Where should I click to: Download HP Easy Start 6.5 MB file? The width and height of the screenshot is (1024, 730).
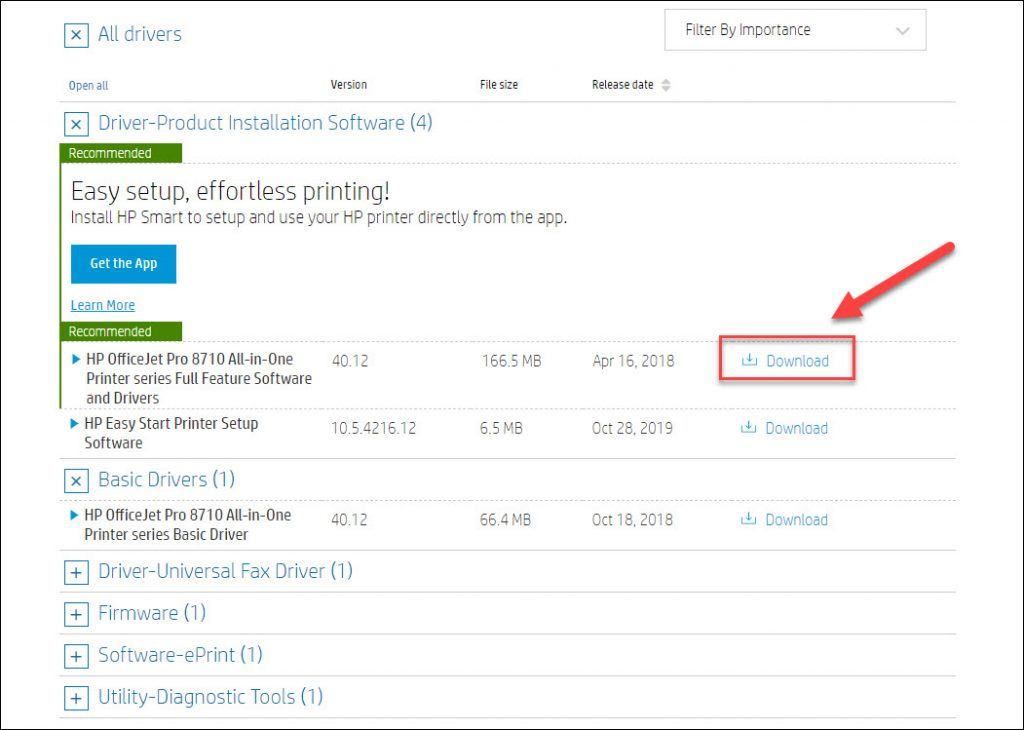(x=784, y=428)
